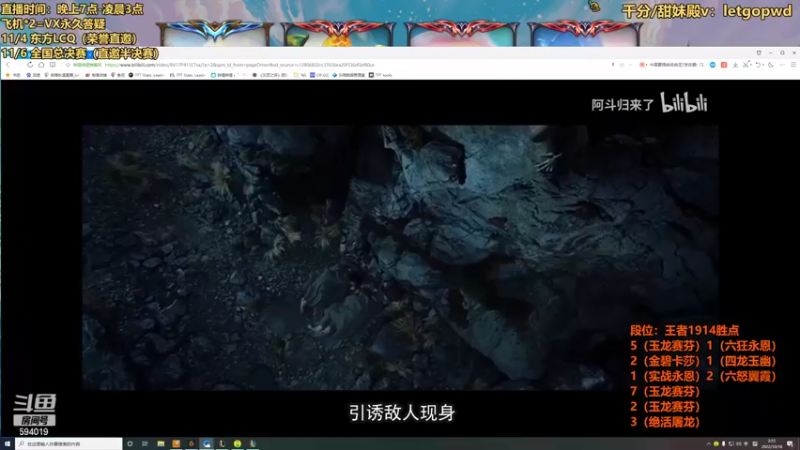Open Cortana circle icon on taskbar
800x450 pixels.
tap(130, 444)
